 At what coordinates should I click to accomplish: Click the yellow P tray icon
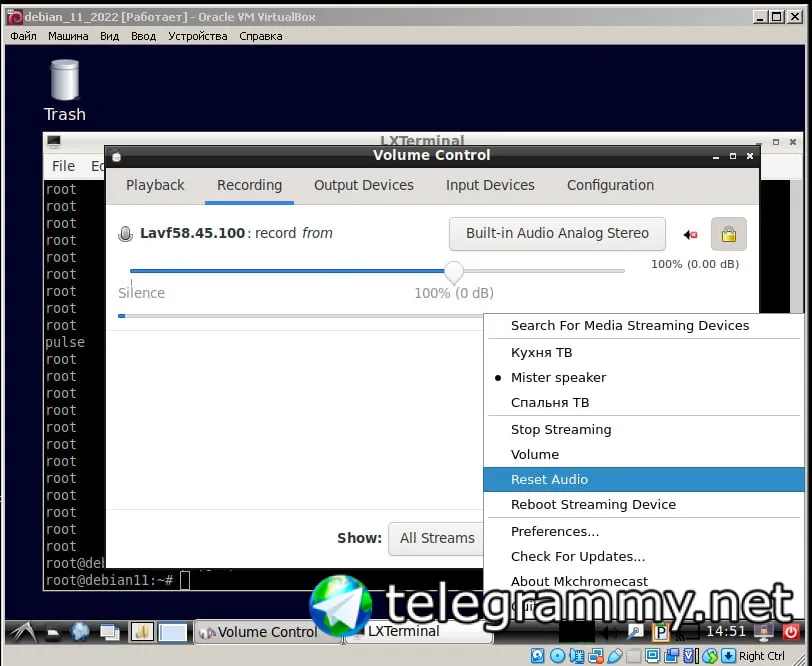[x=661, y=632]
